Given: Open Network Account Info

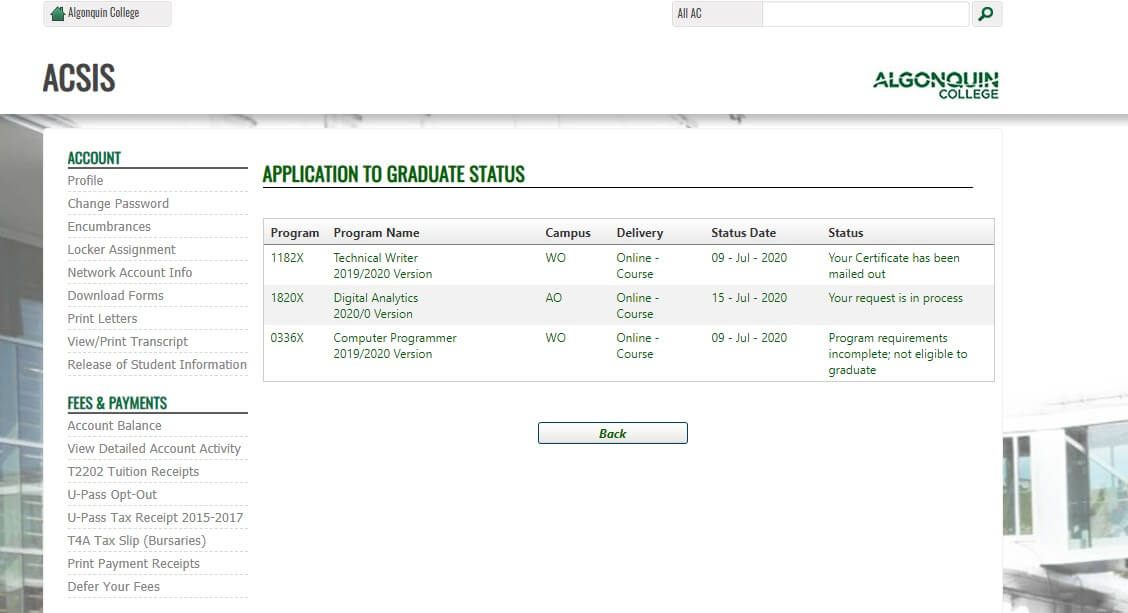Looking at the screenshot, I should (130, 273).
